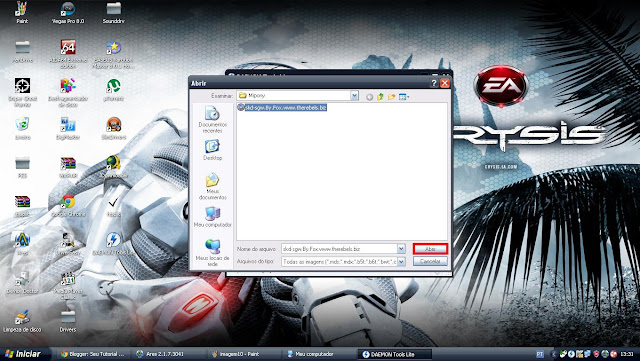Open Documentos recentes in the places bar
640x361 pixels.
(212, 119)
